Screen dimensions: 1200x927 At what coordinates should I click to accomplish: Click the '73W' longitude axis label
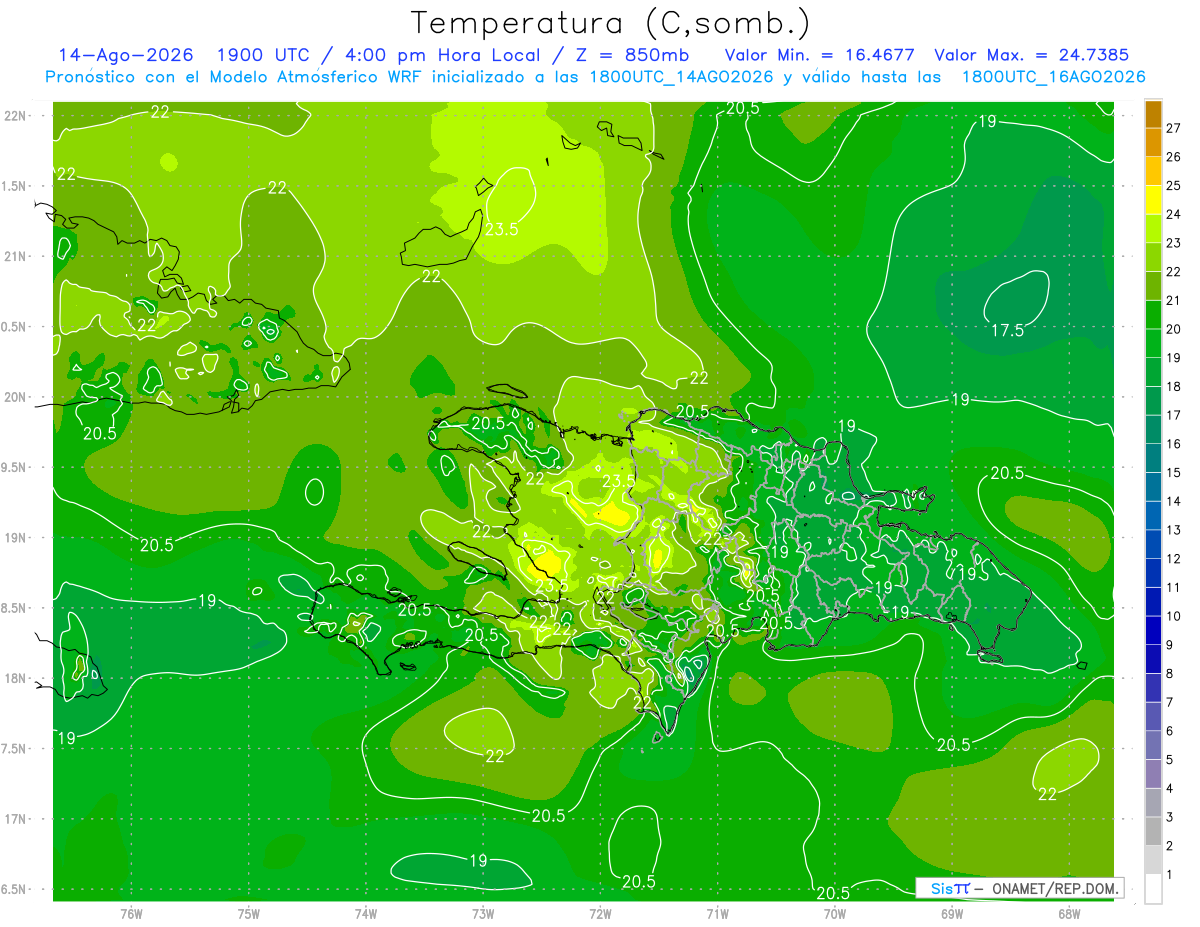click(483, 913)
